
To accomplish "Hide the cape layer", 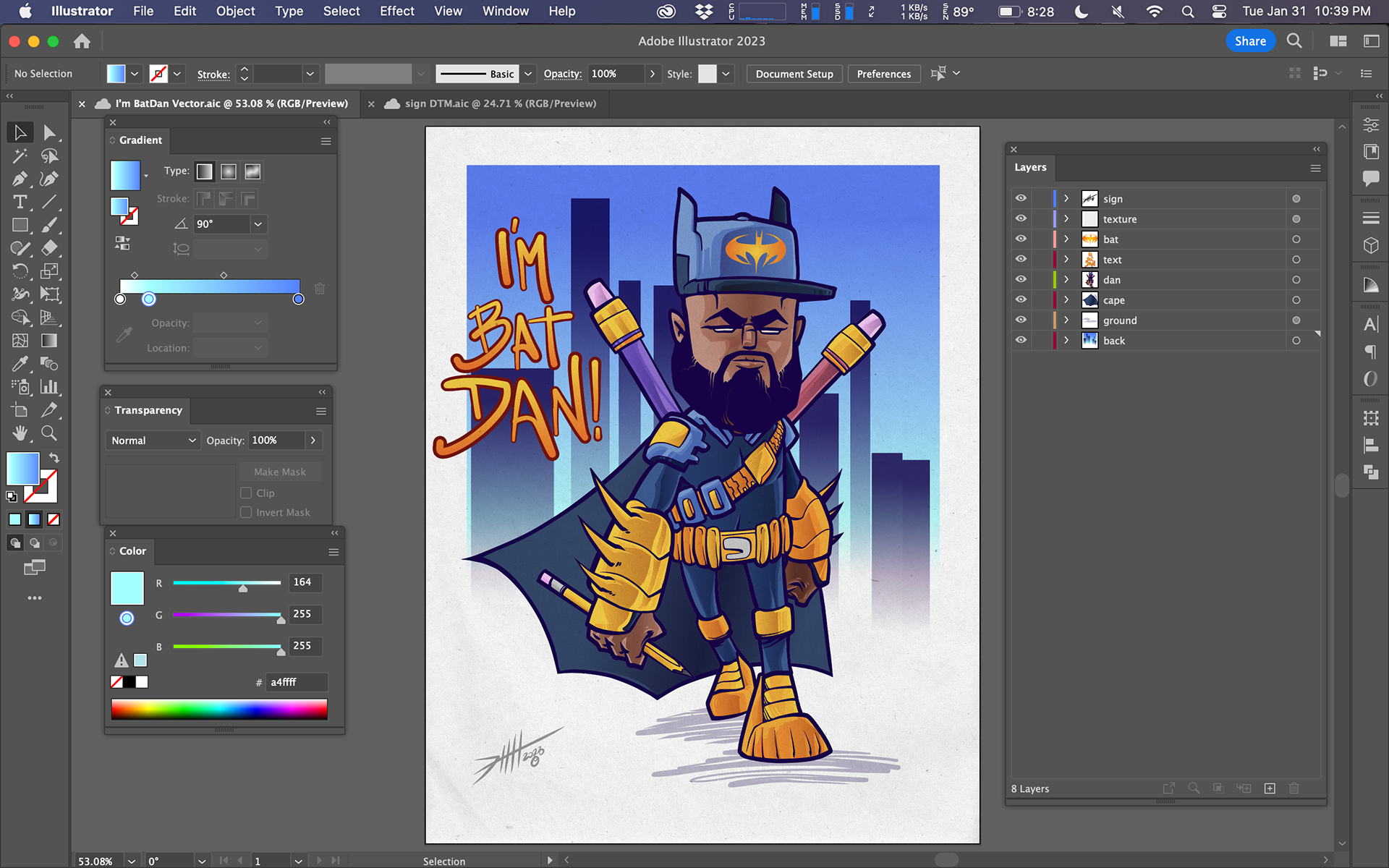I will pos(1021,299).
